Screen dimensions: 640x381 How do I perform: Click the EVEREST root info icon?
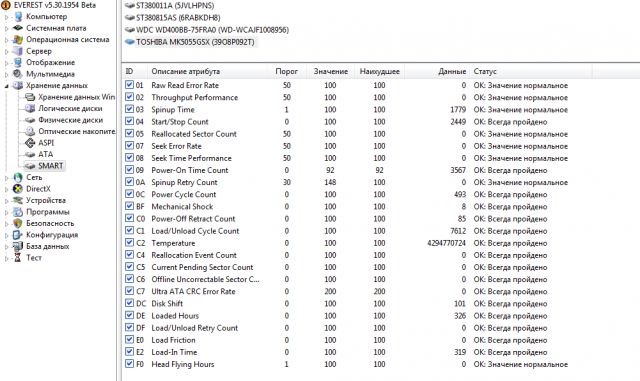[5, 5]
